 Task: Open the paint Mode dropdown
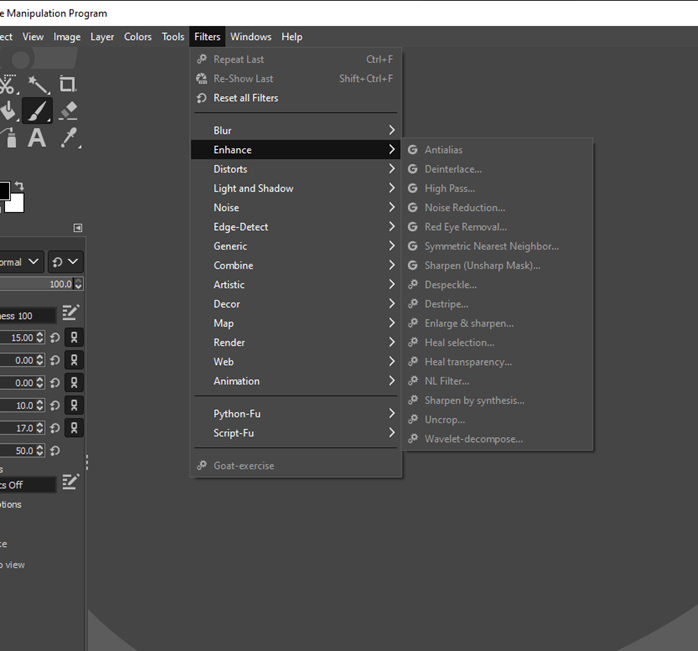pos(20,262)
